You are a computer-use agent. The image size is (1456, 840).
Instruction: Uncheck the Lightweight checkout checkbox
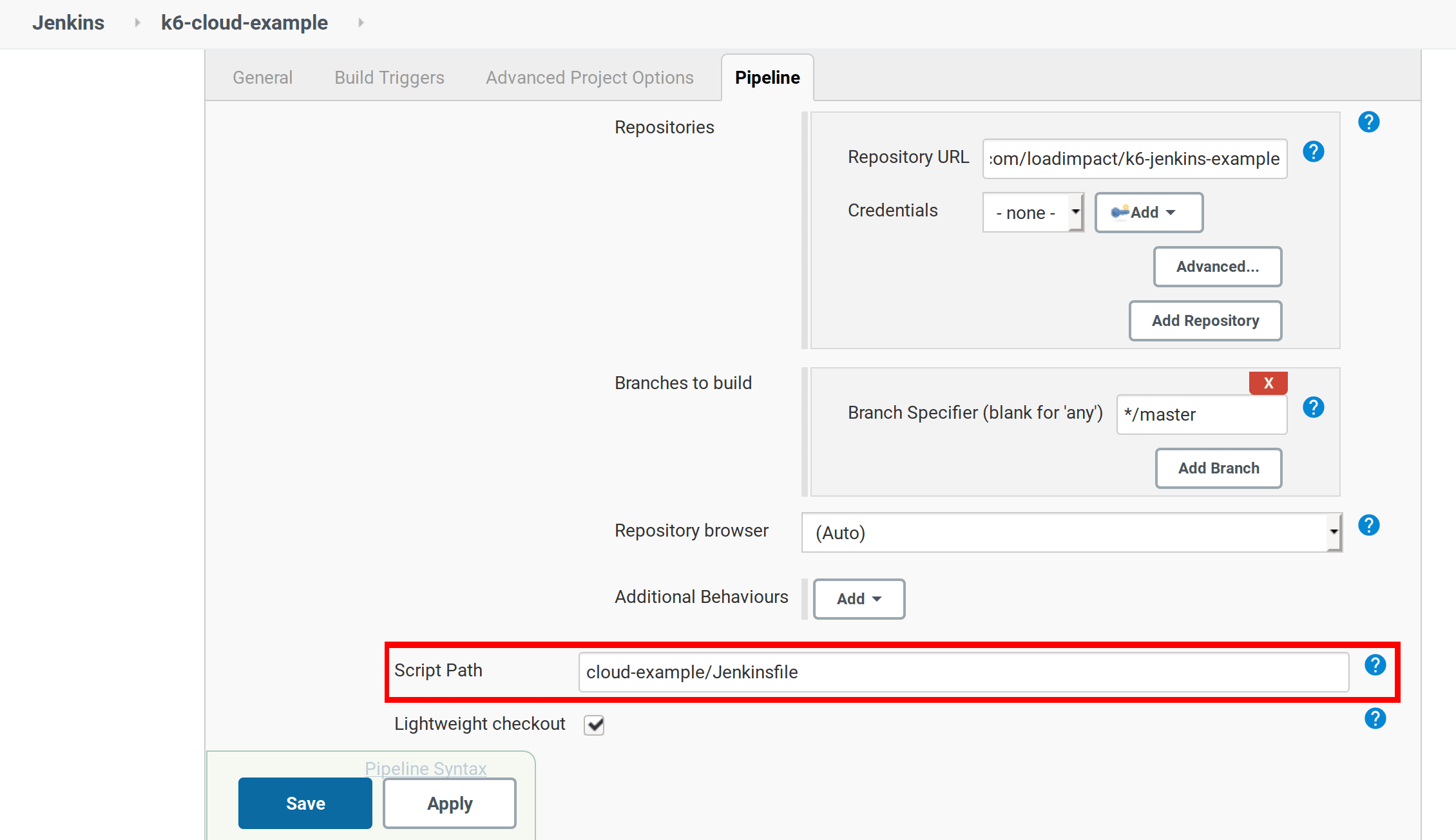[593, 725]
